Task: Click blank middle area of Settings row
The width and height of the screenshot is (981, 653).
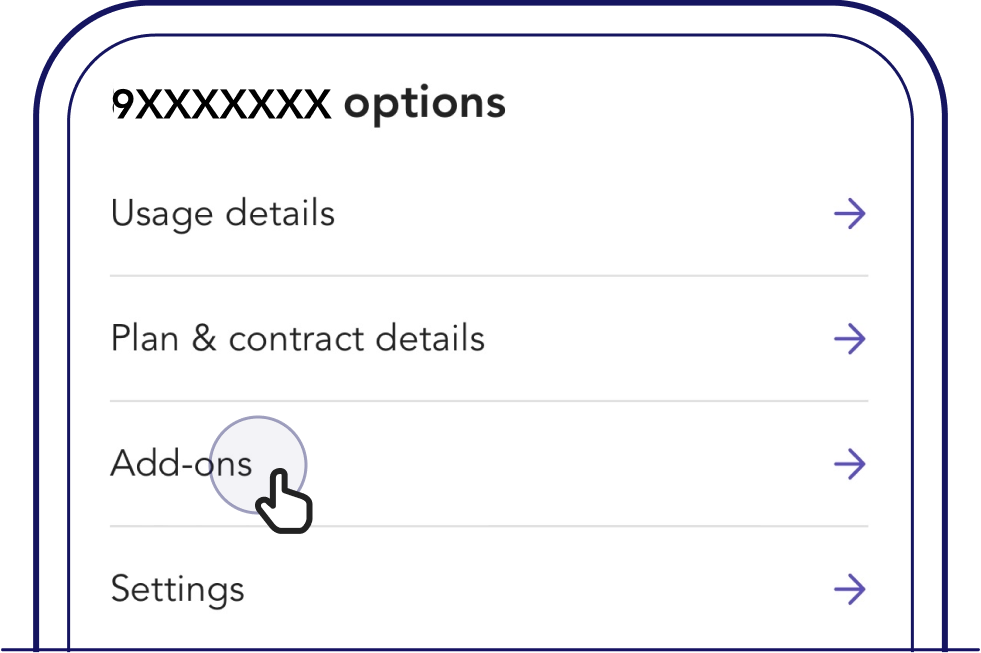Action: tap(540, 589)
